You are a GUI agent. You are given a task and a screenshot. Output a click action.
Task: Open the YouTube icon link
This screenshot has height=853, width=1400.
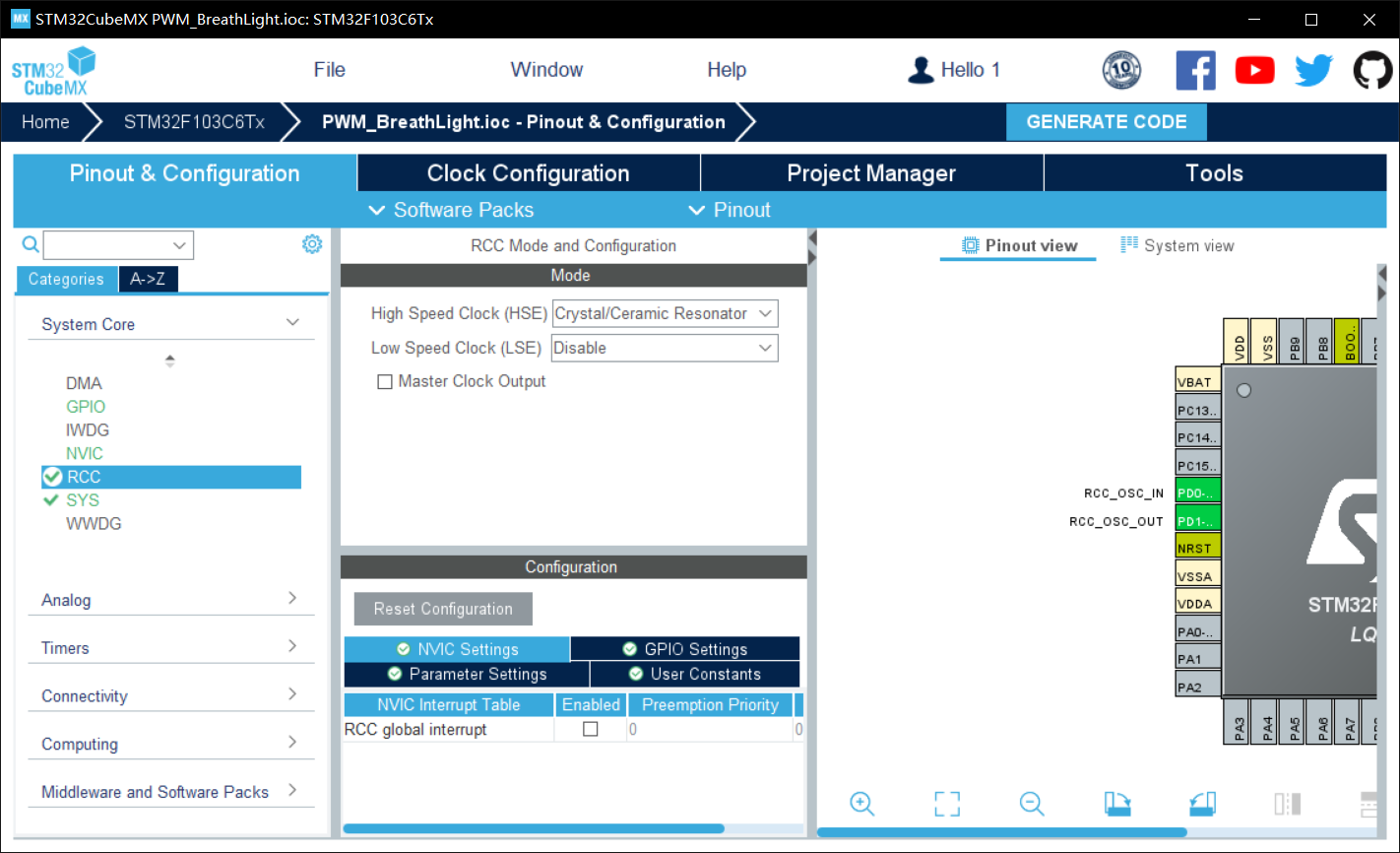(1254, 70)
